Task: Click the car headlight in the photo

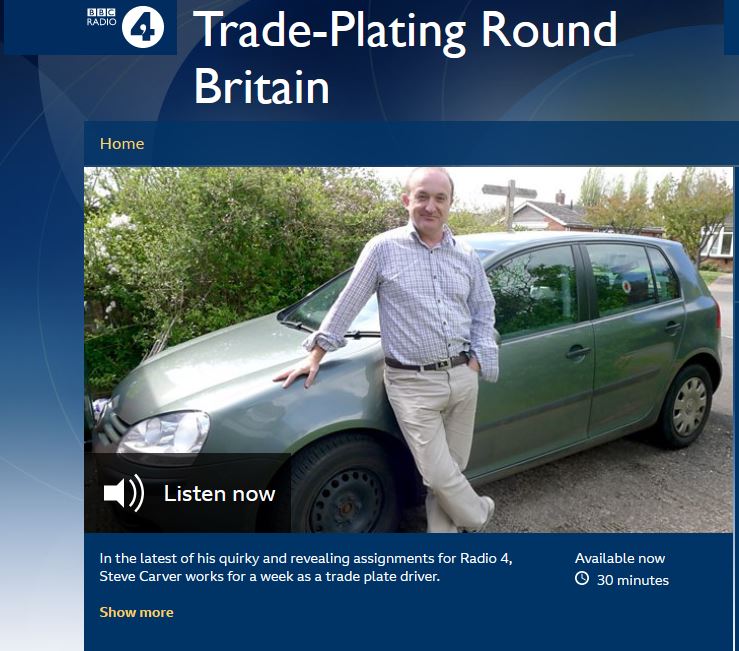Action: (164, 432)
